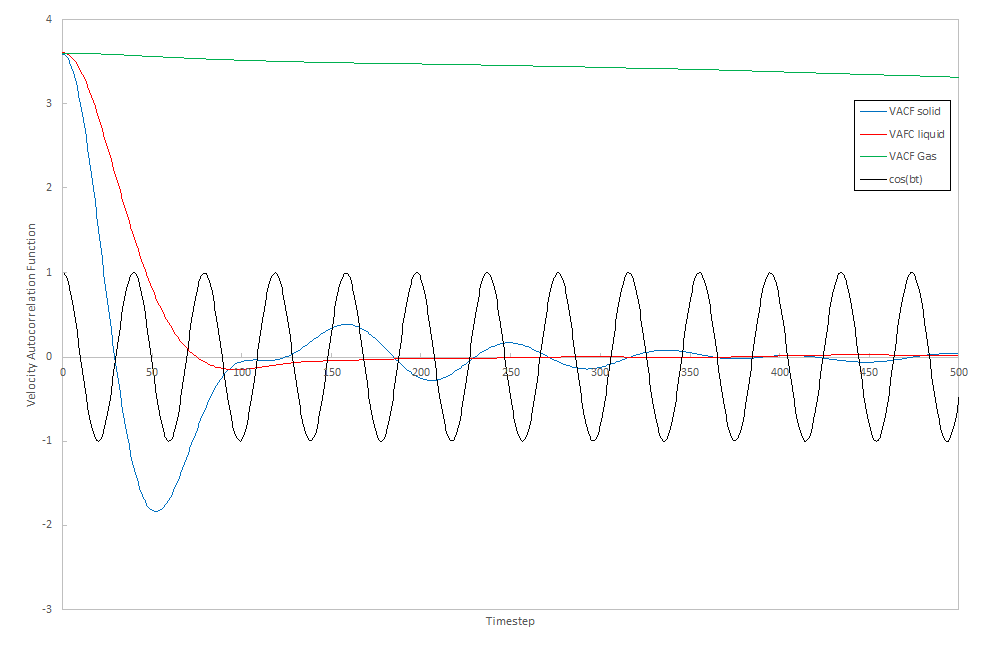Click the green line swatch in legend
The image size is (987, 648).
[873, 157]
